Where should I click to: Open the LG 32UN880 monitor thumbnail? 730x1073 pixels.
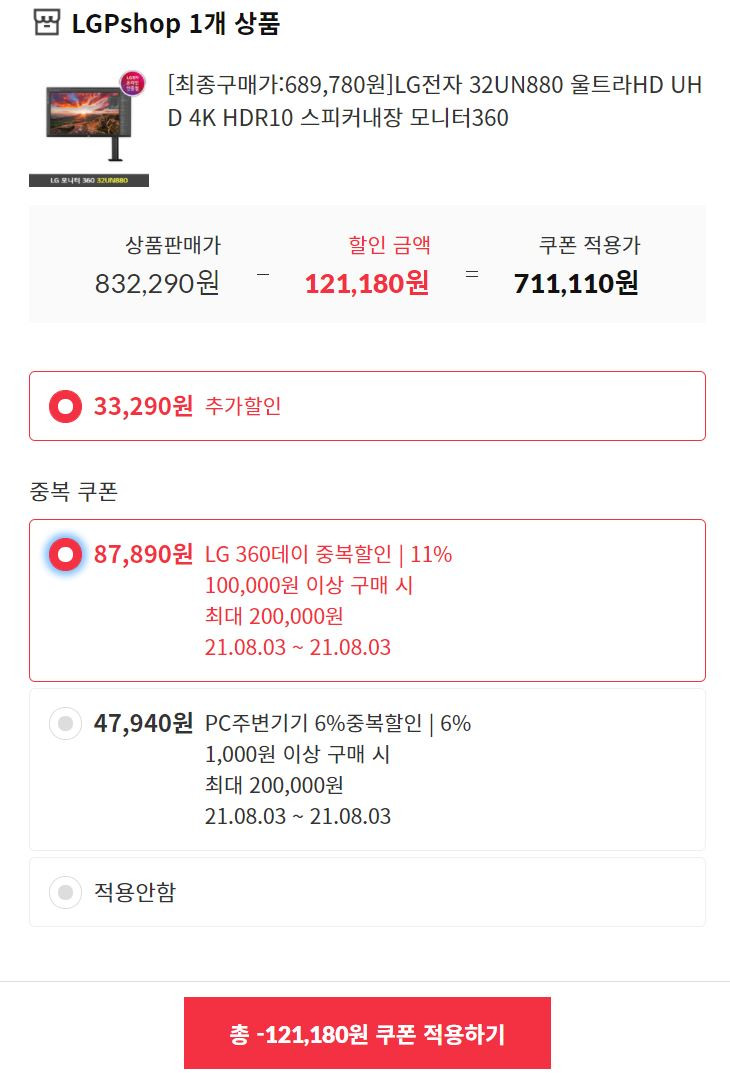tap(89, 127)
